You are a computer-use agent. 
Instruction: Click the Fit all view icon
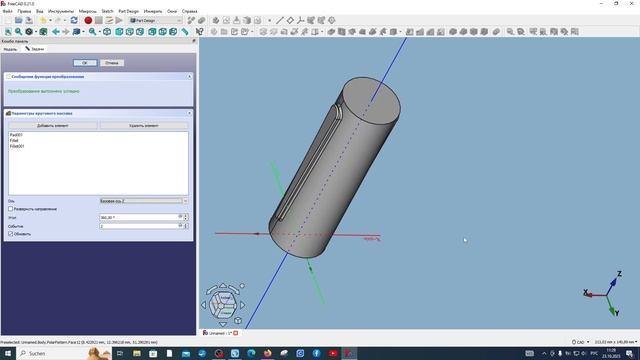8,32
